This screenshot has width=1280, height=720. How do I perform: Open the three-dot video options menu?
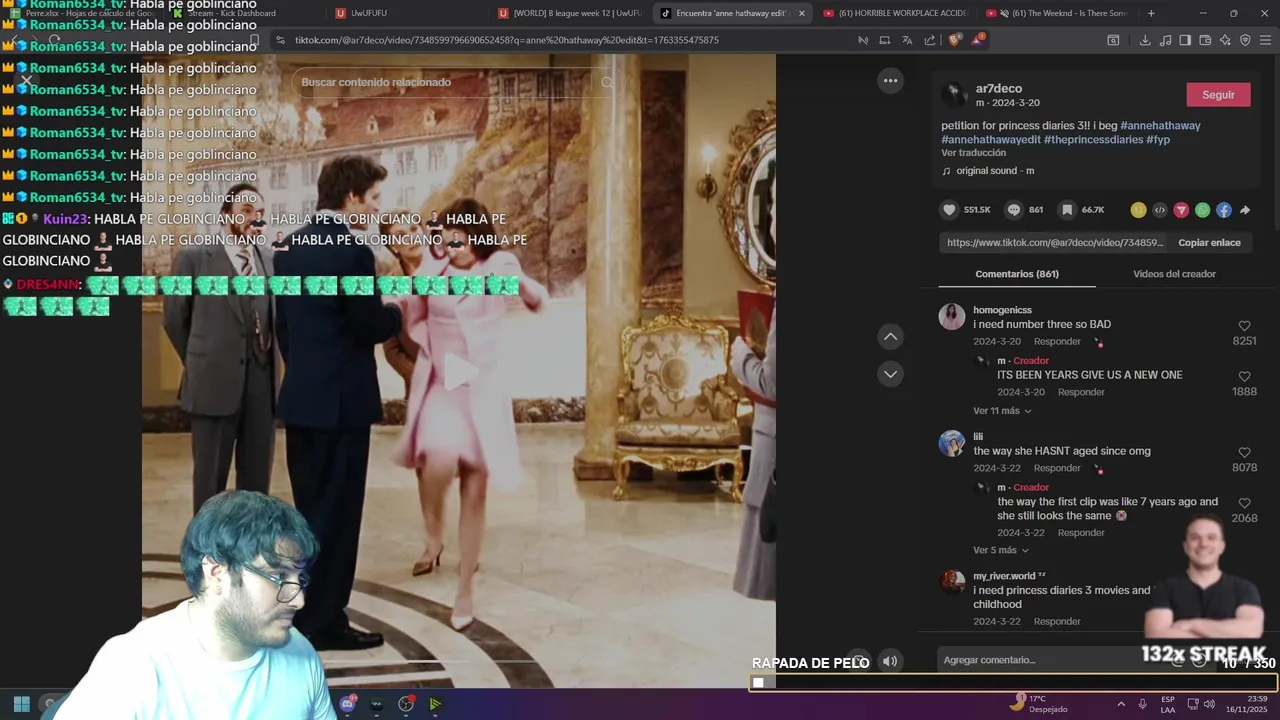tap(890, 81)
